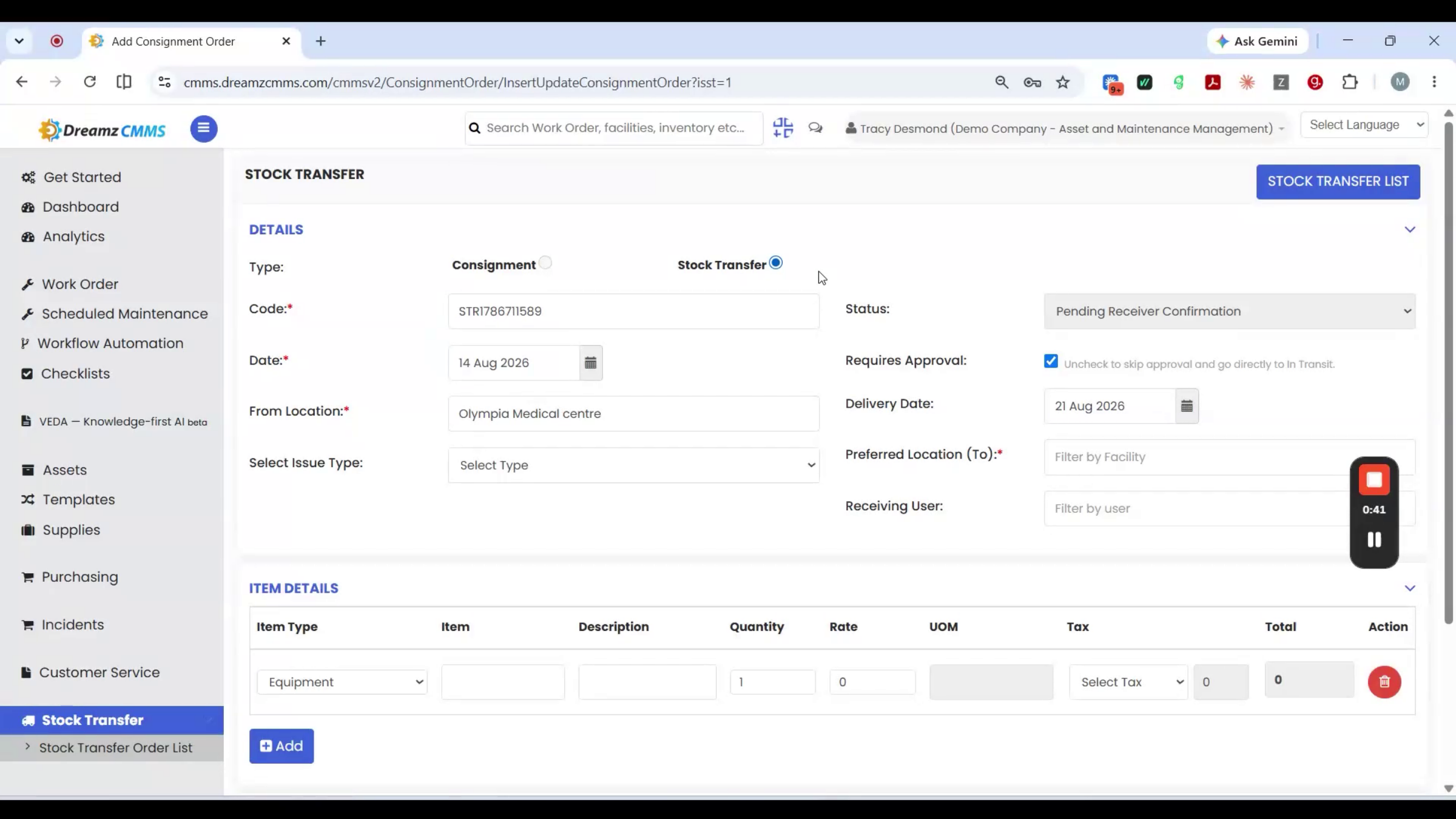Image resolution: width=1456 pixels, height=819 pixels.
Task: Open the browser Extensions puzzle icon
Action: pos(1350,82)
